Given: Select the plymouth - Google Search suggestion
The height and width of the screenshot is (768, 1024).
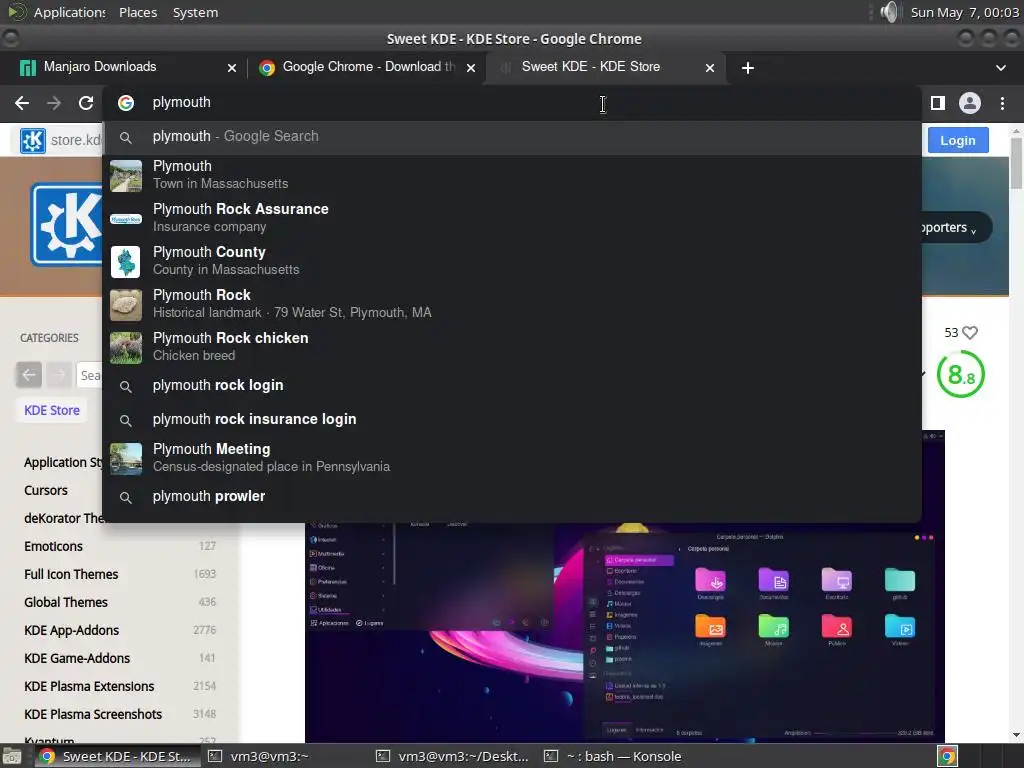Looking at the screenshot, I should 512,136.
